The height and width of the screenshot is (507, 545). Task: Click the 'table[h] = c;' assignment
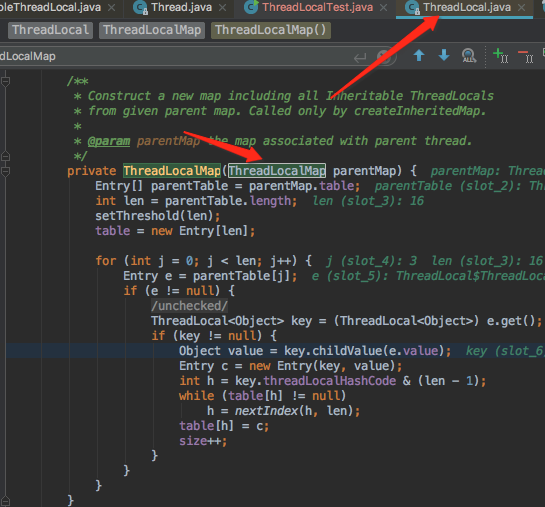[224, 426]
